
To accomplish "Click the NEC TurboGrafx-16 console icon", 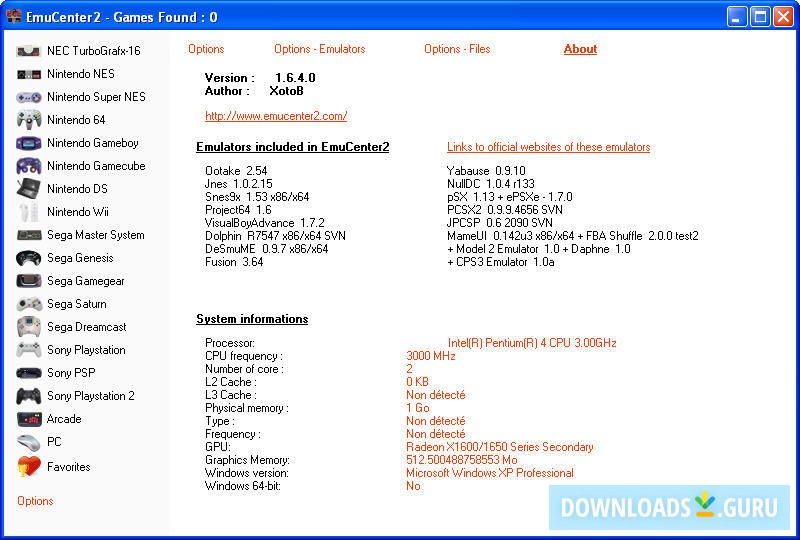I will click(29, 51).
